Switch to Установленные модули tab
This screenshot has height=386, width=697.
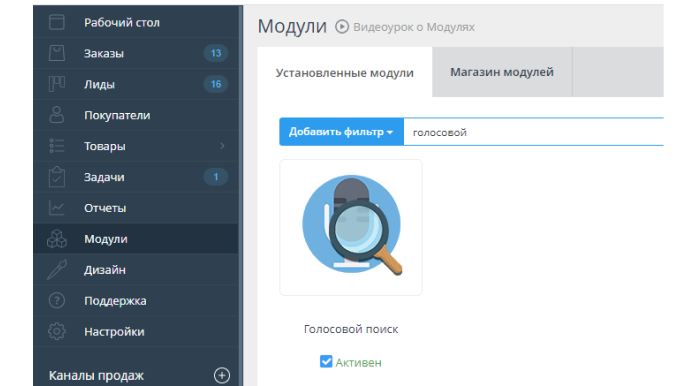(x=344, y=72)
